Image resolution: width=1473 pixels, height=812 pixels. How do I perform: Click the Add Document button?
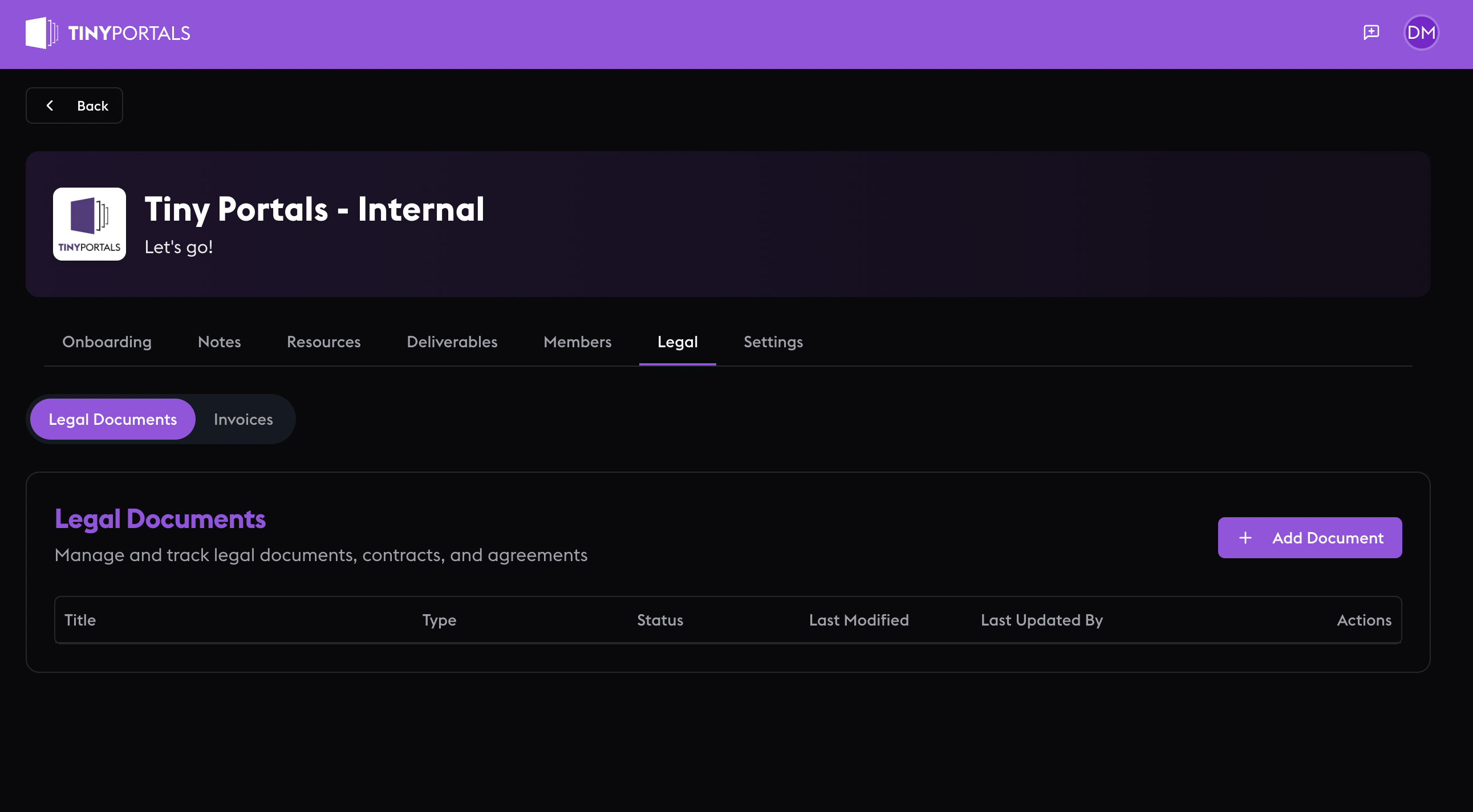(1309, 538)
